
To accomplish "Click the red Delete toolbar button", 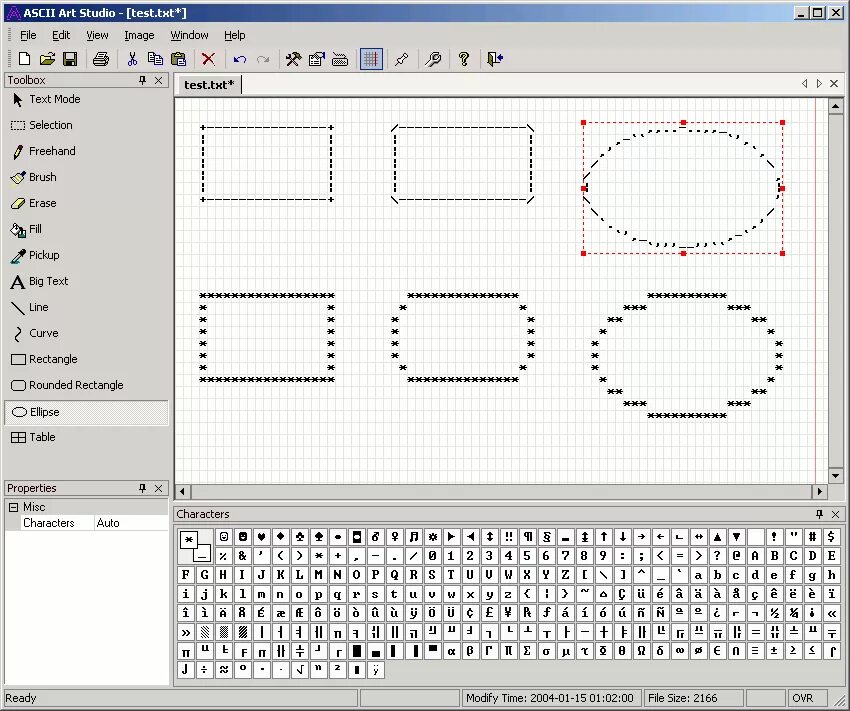I will (x=209, y=59).
